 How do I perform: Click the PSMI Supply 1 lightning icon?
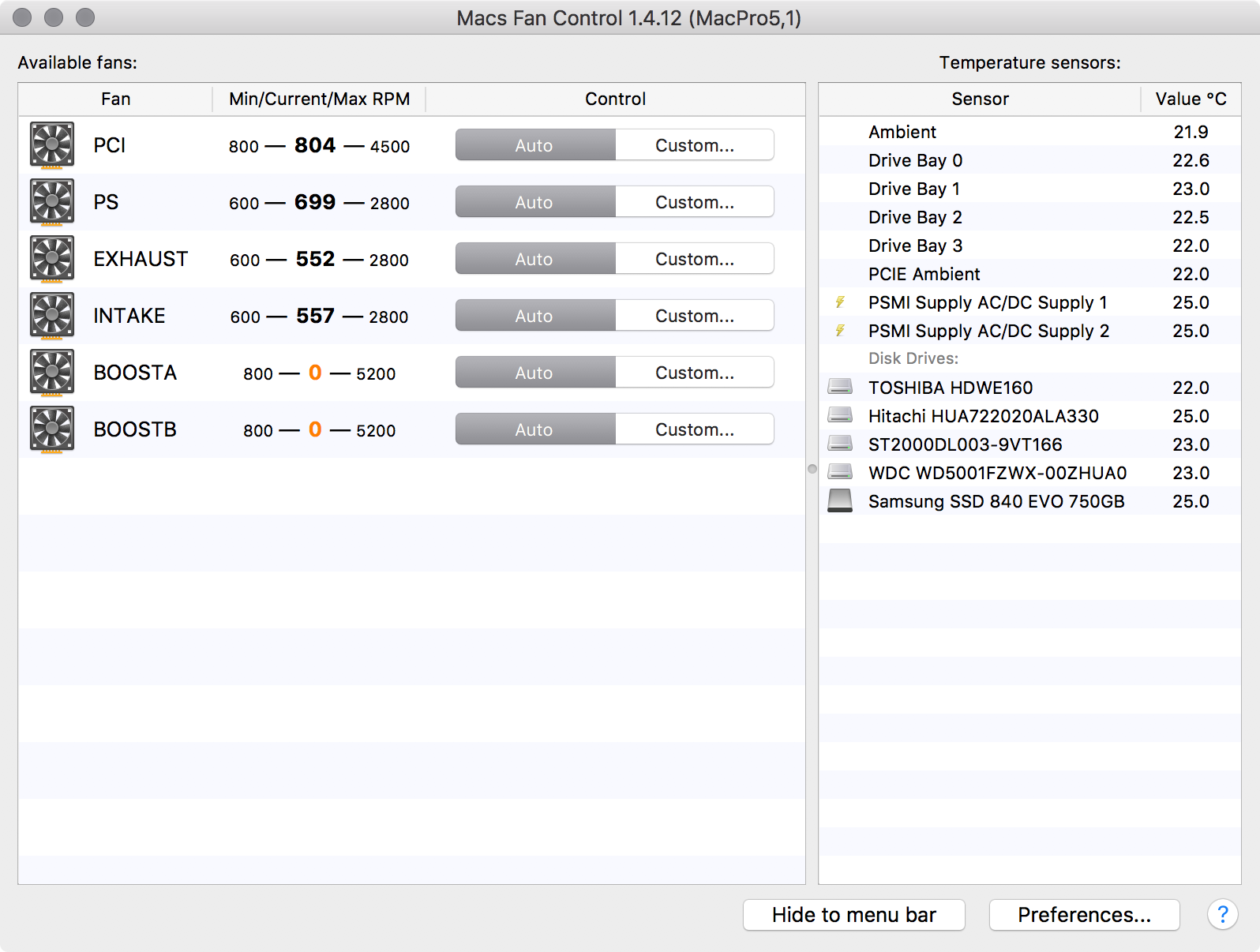(x=840, y=302)
